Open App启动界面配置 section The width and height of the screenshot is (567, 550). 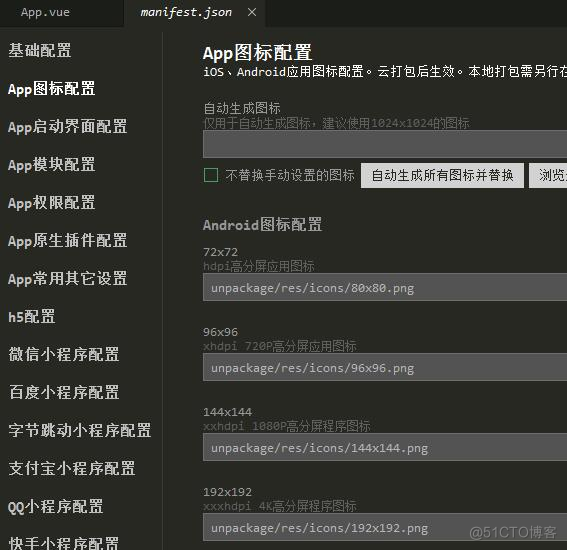(x=67, y=127)
